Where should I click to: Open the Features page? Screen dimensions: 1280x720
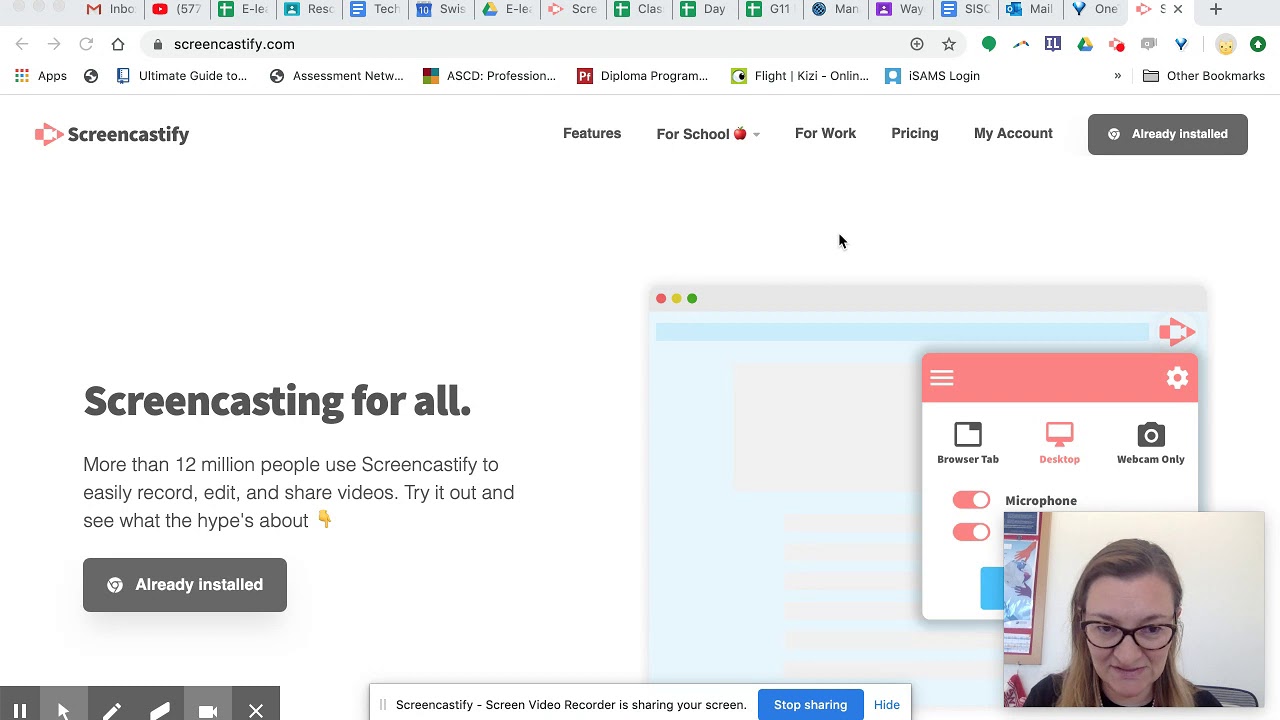(x=592, y=133)
